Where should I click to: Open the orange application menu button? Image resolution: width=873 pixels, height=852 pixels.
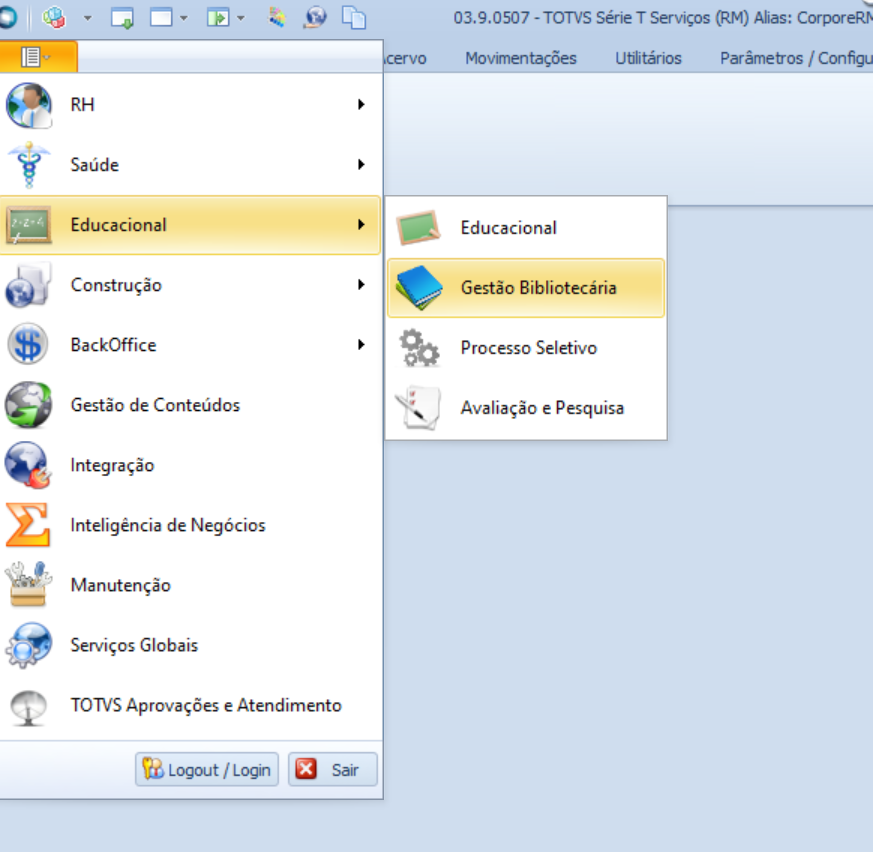click(x=38, y=57)
